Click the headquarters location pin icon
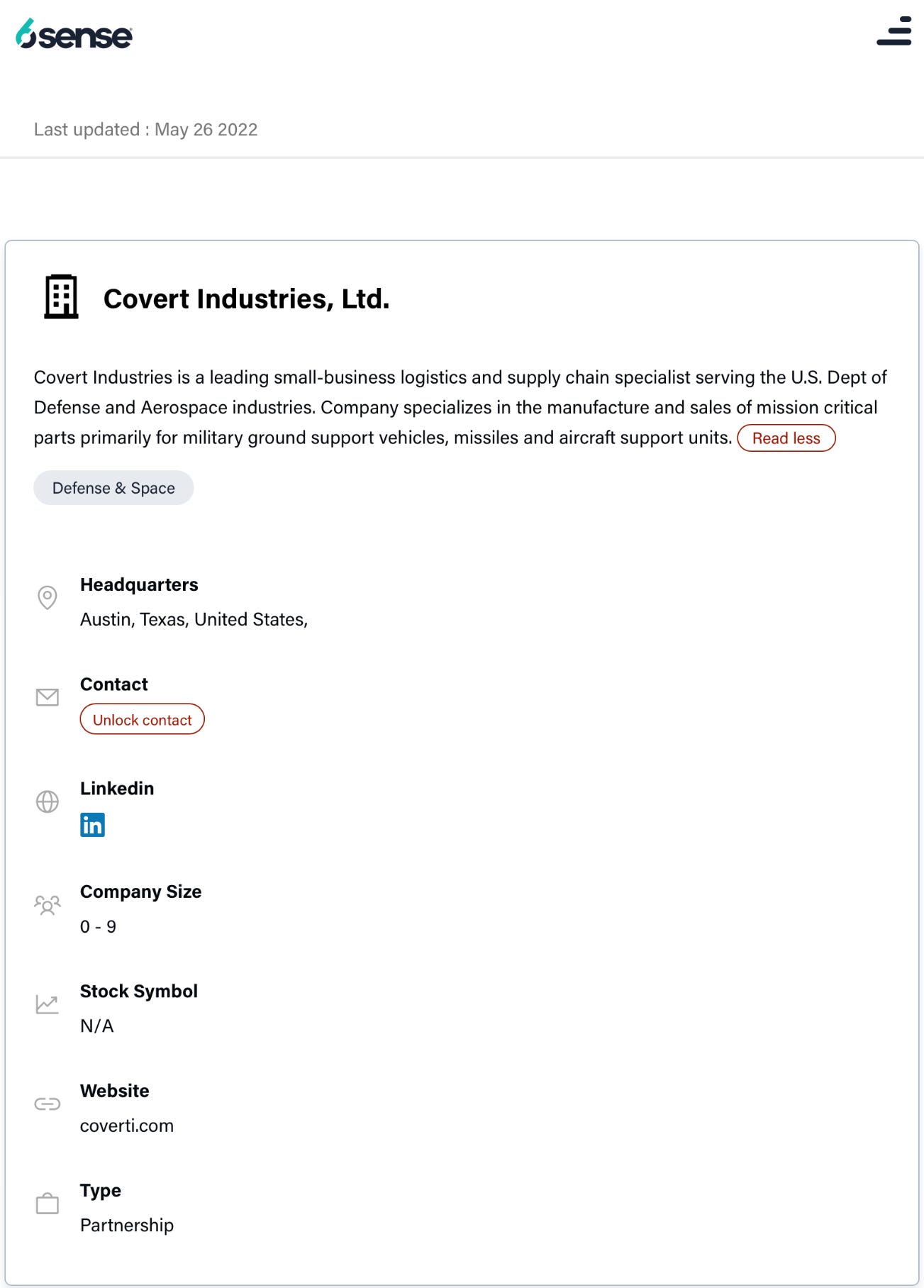The height and width of the screenshot is (1288, 924). click(x=48, y=597)
